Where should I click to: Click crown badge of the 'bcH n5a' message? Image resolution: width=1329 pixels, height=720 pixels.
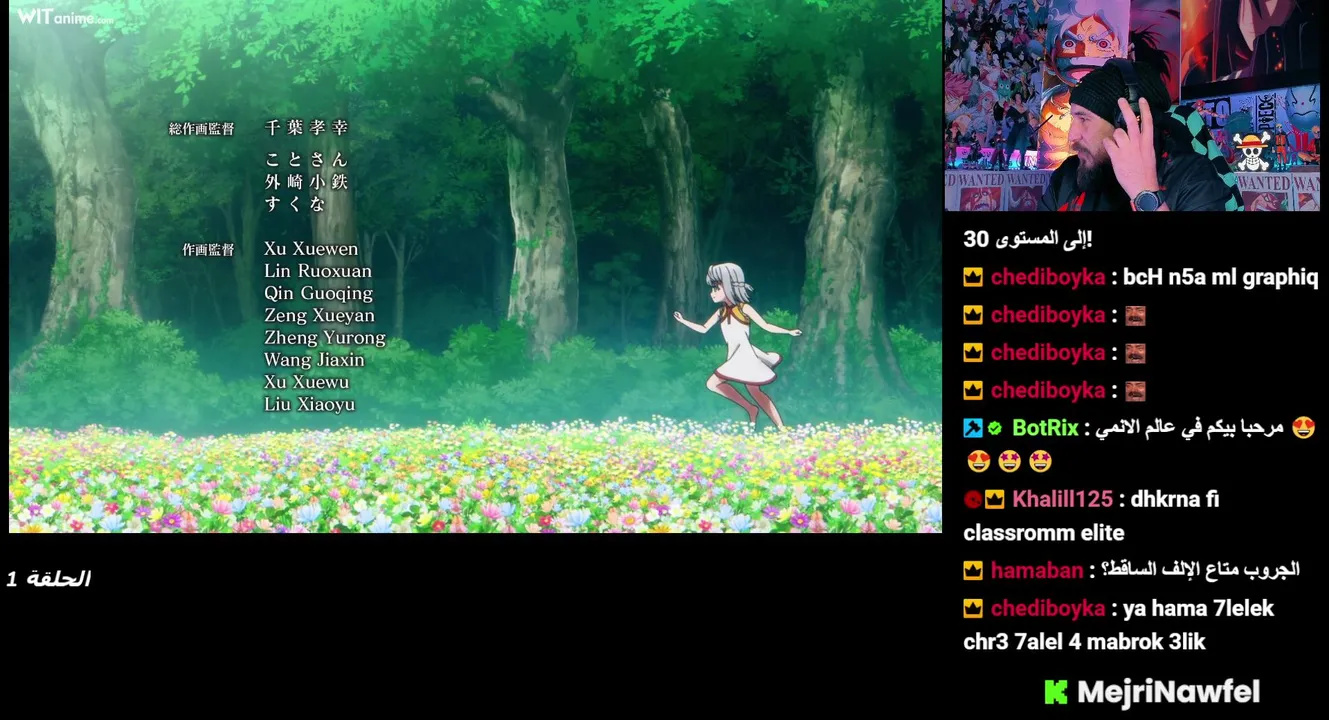973,277
